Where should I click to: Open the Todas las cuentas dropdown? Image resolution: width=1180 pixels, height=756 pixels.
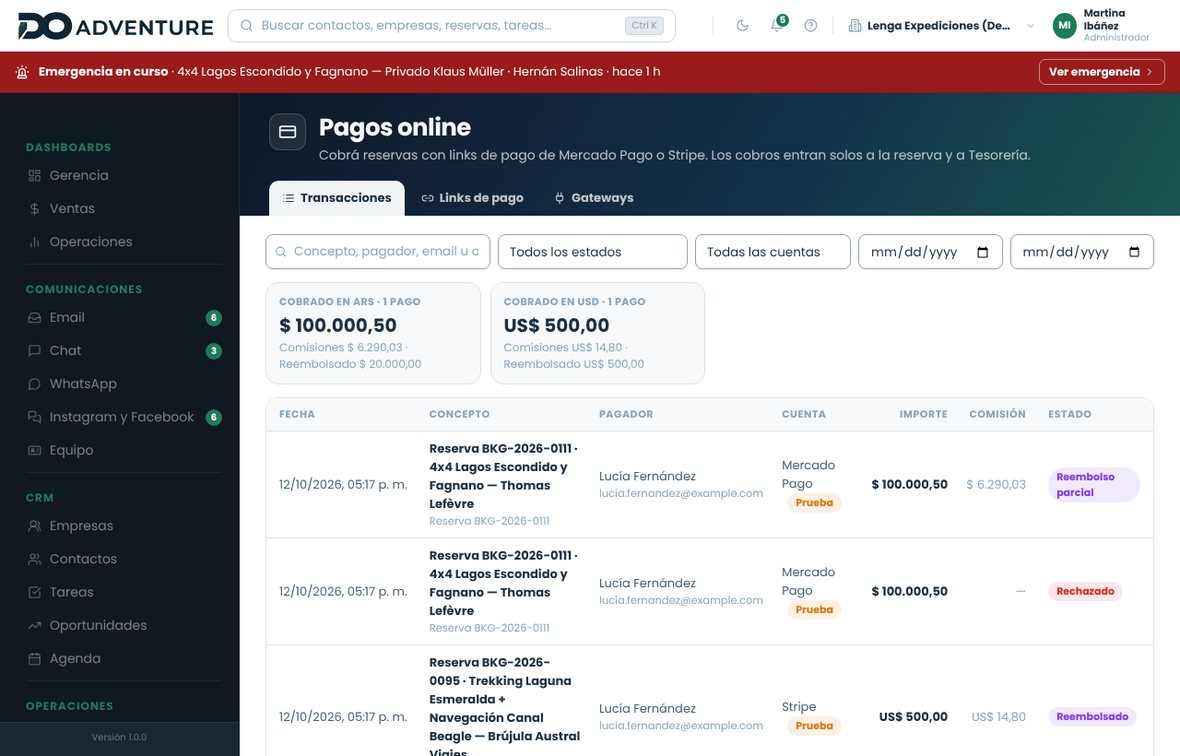(773, 252)
